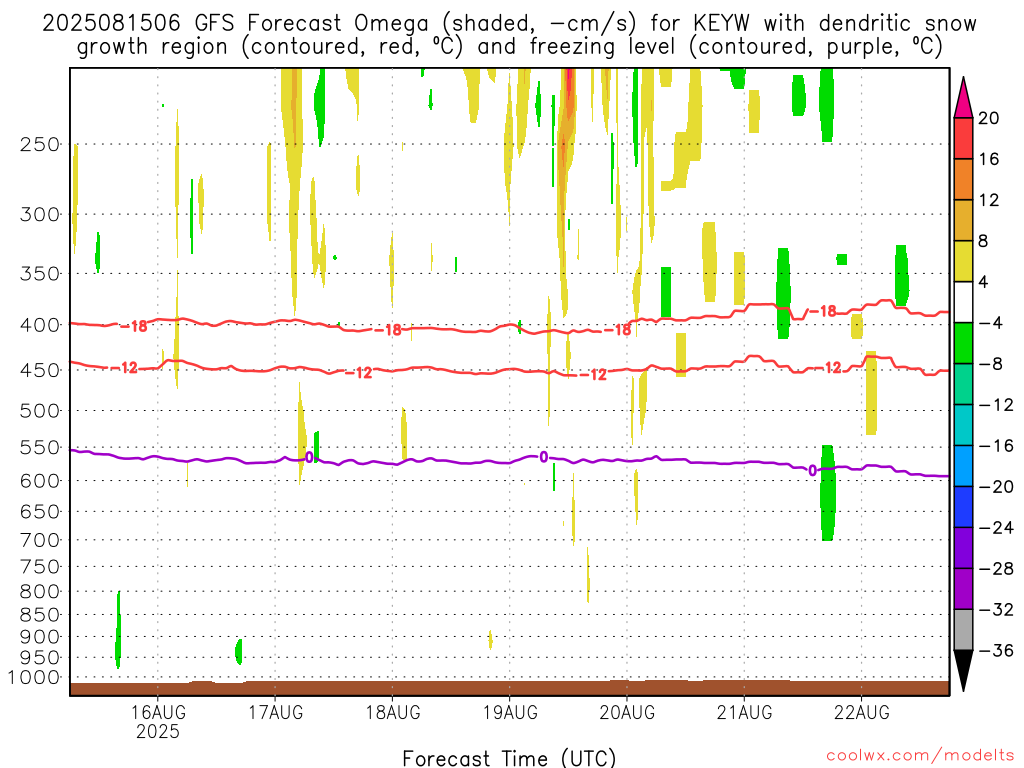
Task: Click the 400 pressure level label
Action: pos(40,325)
